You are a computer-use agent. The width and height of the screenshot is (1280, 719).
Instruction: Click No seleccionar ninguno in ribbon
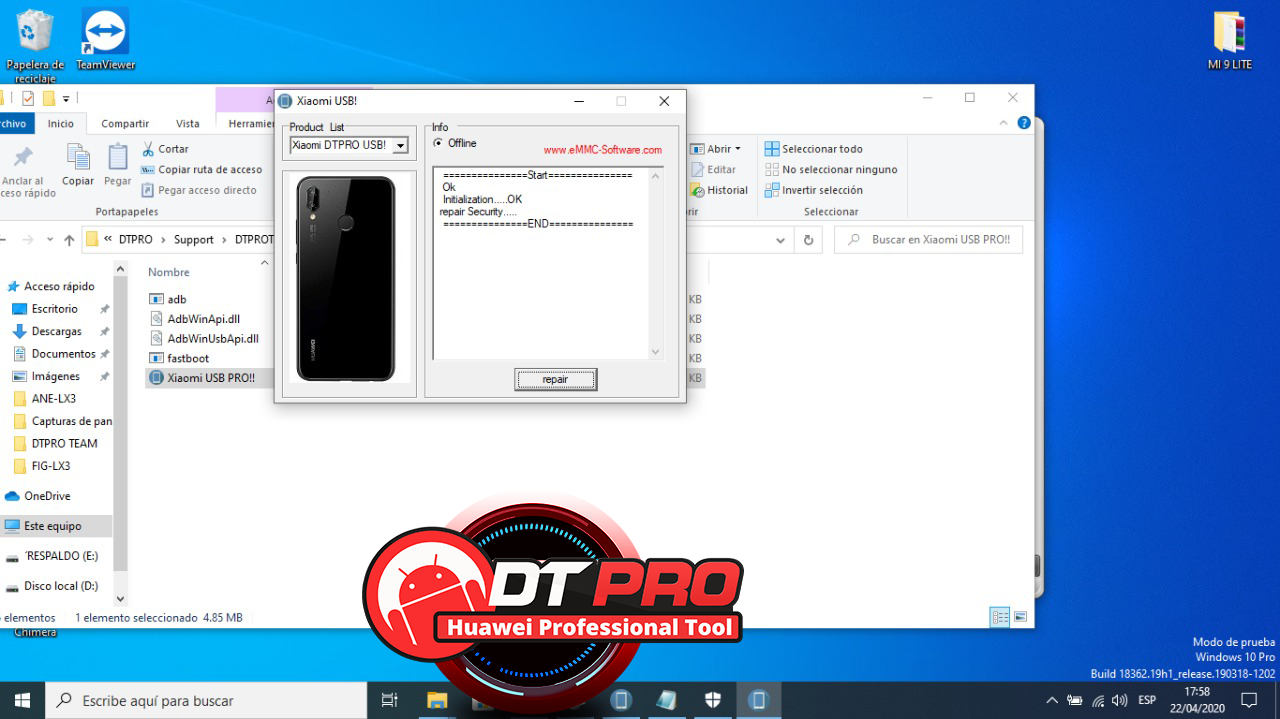click(831, 170)
